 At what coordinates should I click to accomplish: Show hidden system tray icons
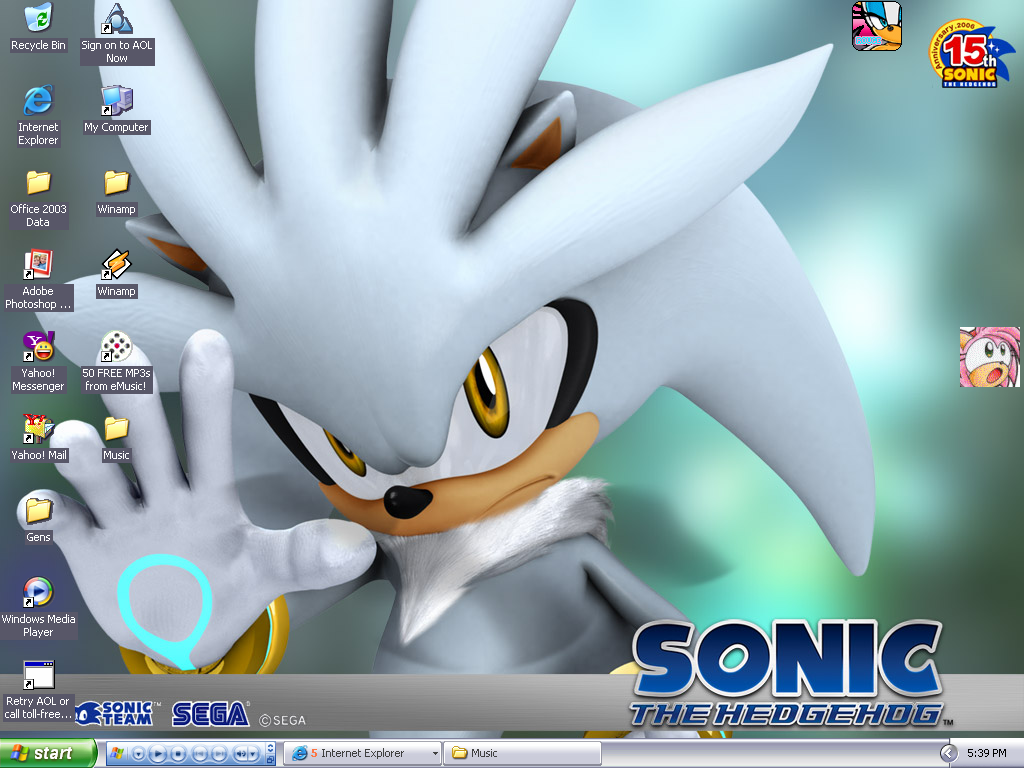[949, 754]
